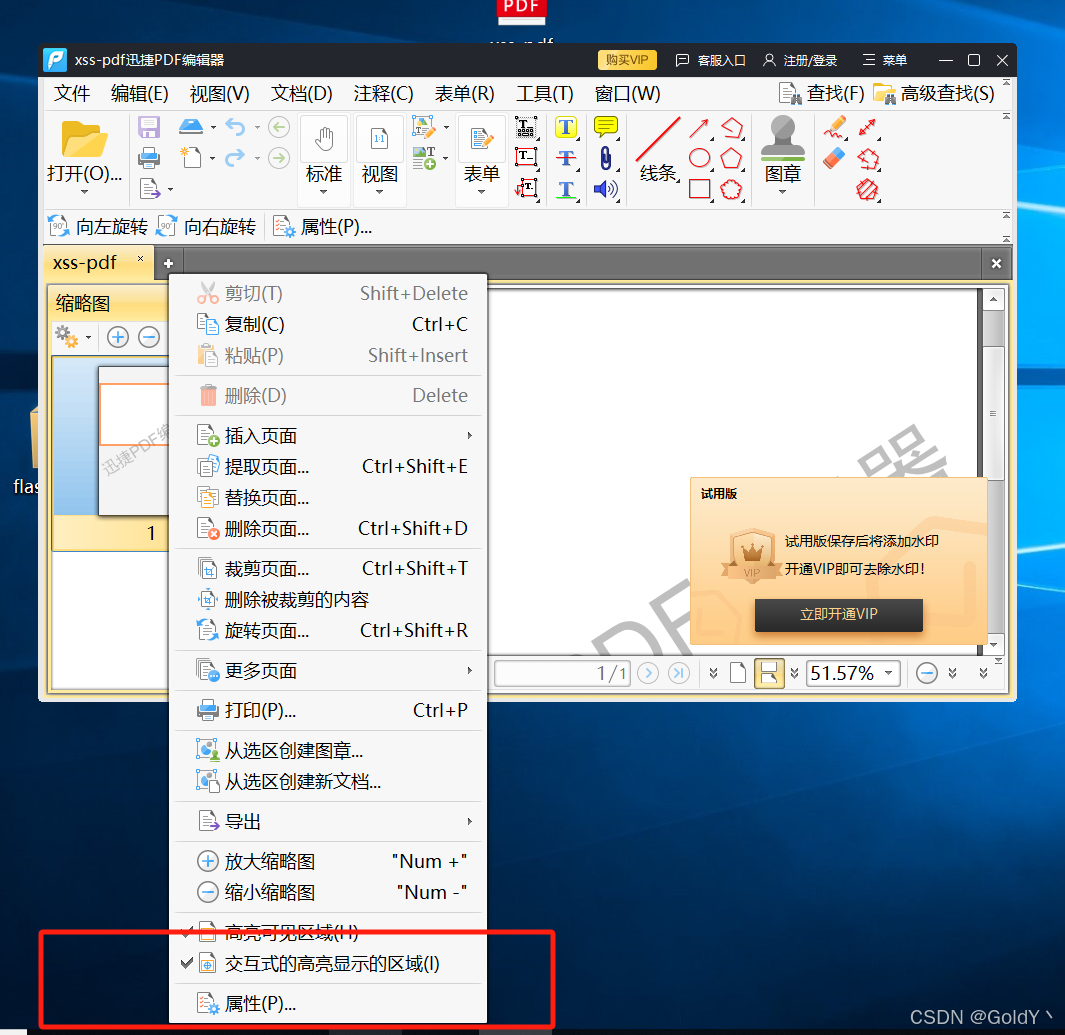Switch to the xss-pdf document tab
This screenshot has height=1035, width=1065.
96,263
